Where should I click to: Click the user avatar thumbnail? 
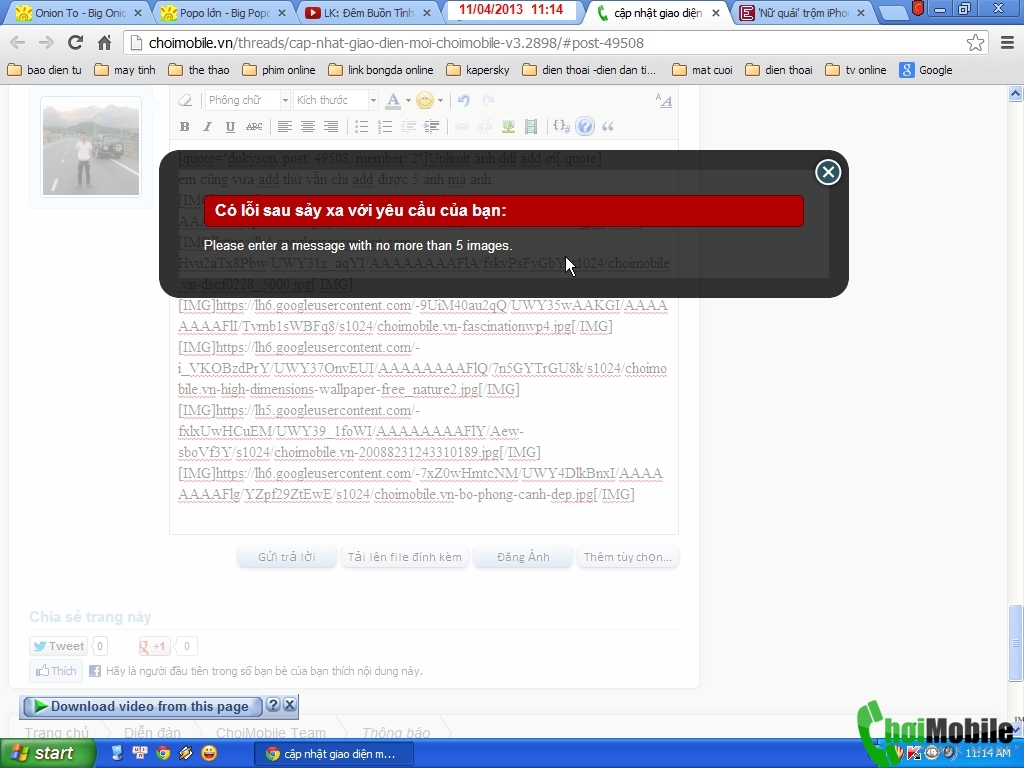pos(91,148)
